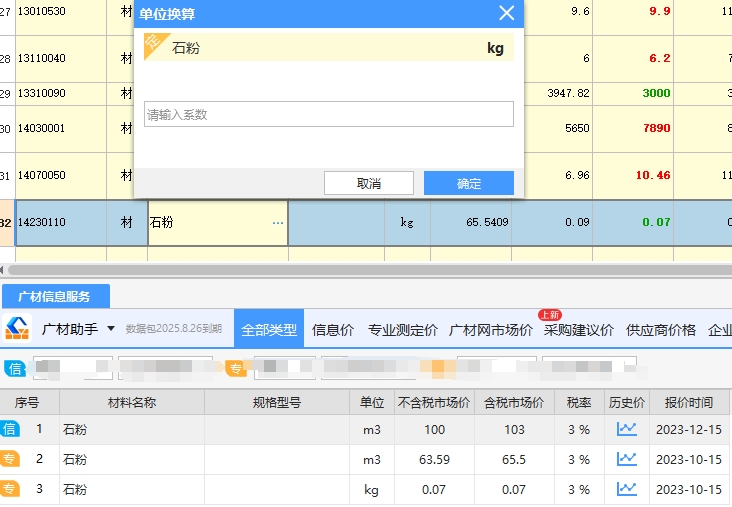Select code cell 14070050
732x507 pixels.
(x=61, y=176)
